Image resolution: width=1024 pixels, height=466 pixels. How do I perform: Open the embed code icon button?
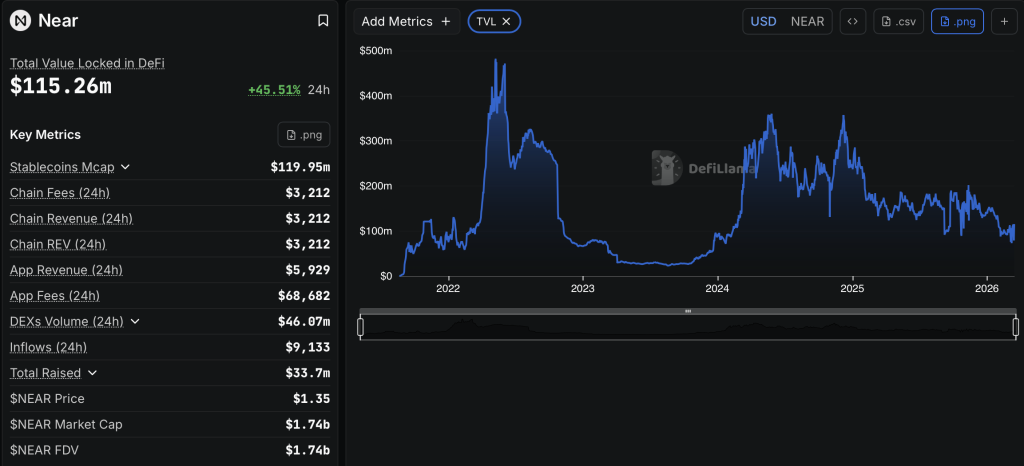coord(852,21)
